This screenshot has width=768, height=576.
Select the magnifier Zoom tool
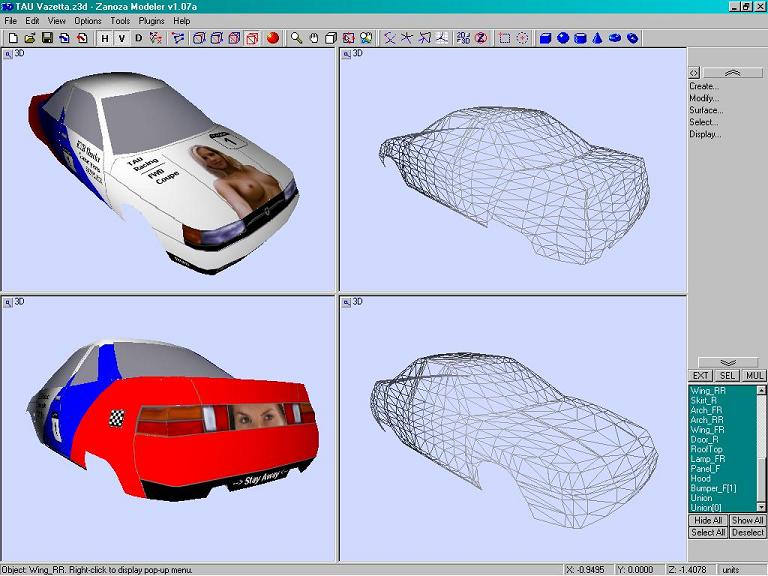tap(296, 38)
